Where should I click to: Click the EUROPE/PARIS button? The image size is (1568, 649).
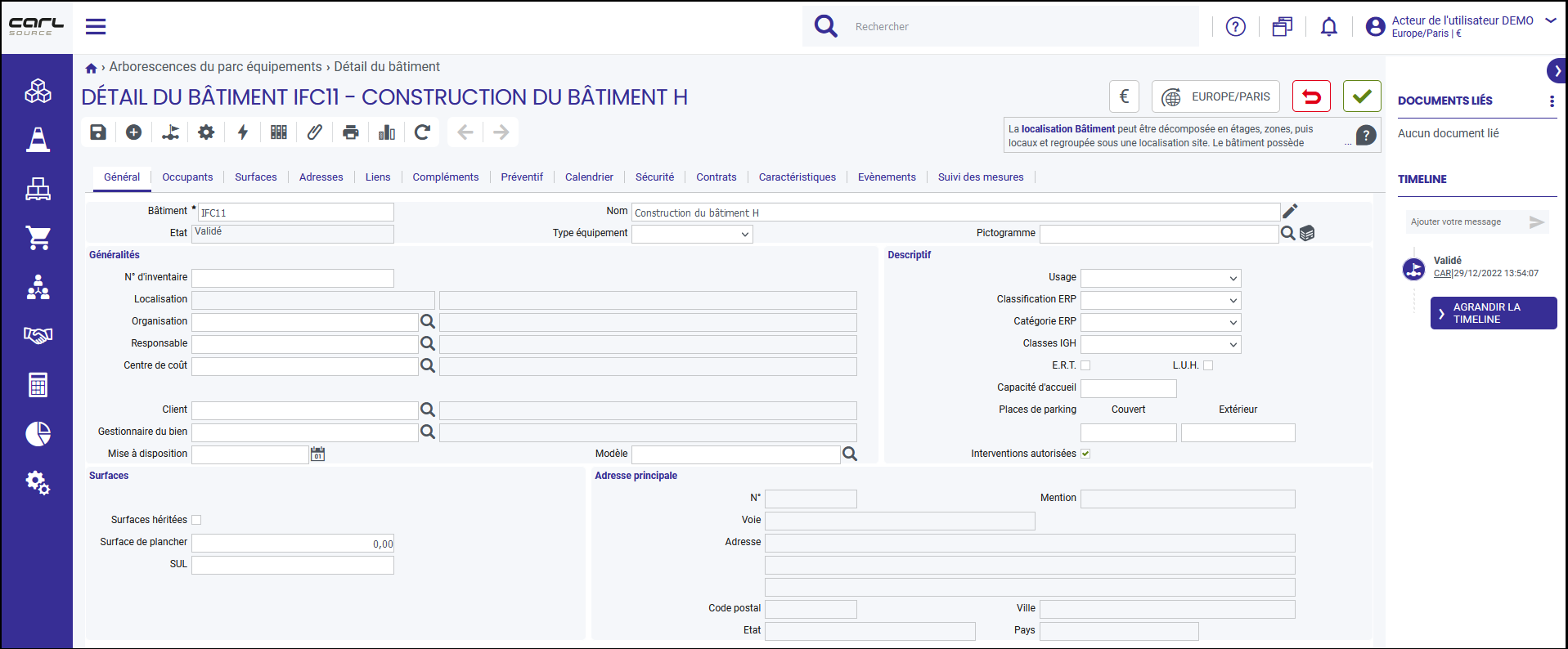pos(1216,96)
